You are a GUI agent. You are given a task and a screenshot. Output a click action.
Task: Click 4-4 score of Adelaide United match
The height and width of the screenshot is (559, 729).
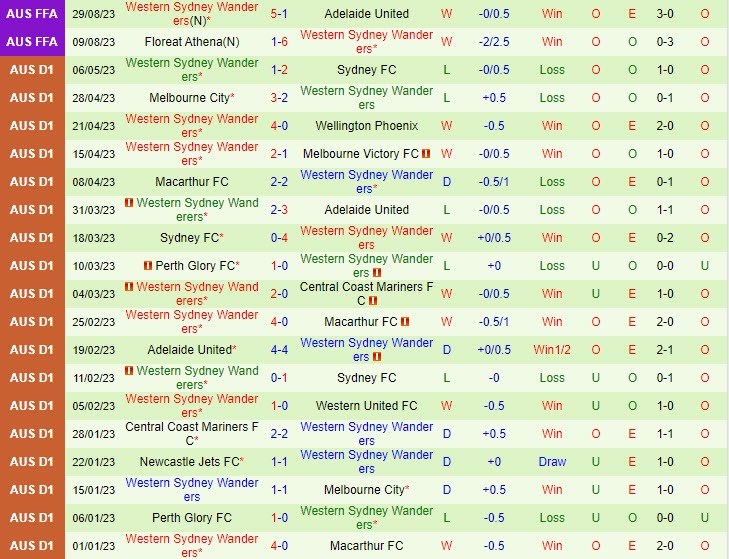pyautogui.click(x=279, y=350)
